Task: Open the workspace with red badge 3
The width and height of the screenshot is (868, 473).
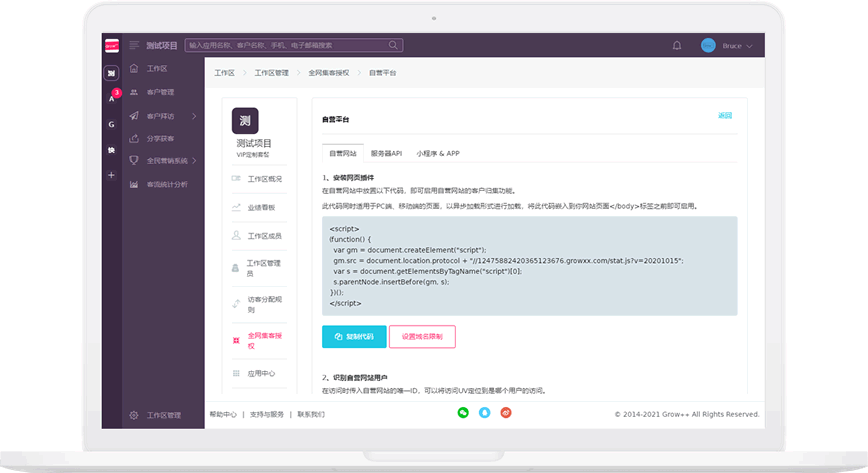Action: (112, 98)
